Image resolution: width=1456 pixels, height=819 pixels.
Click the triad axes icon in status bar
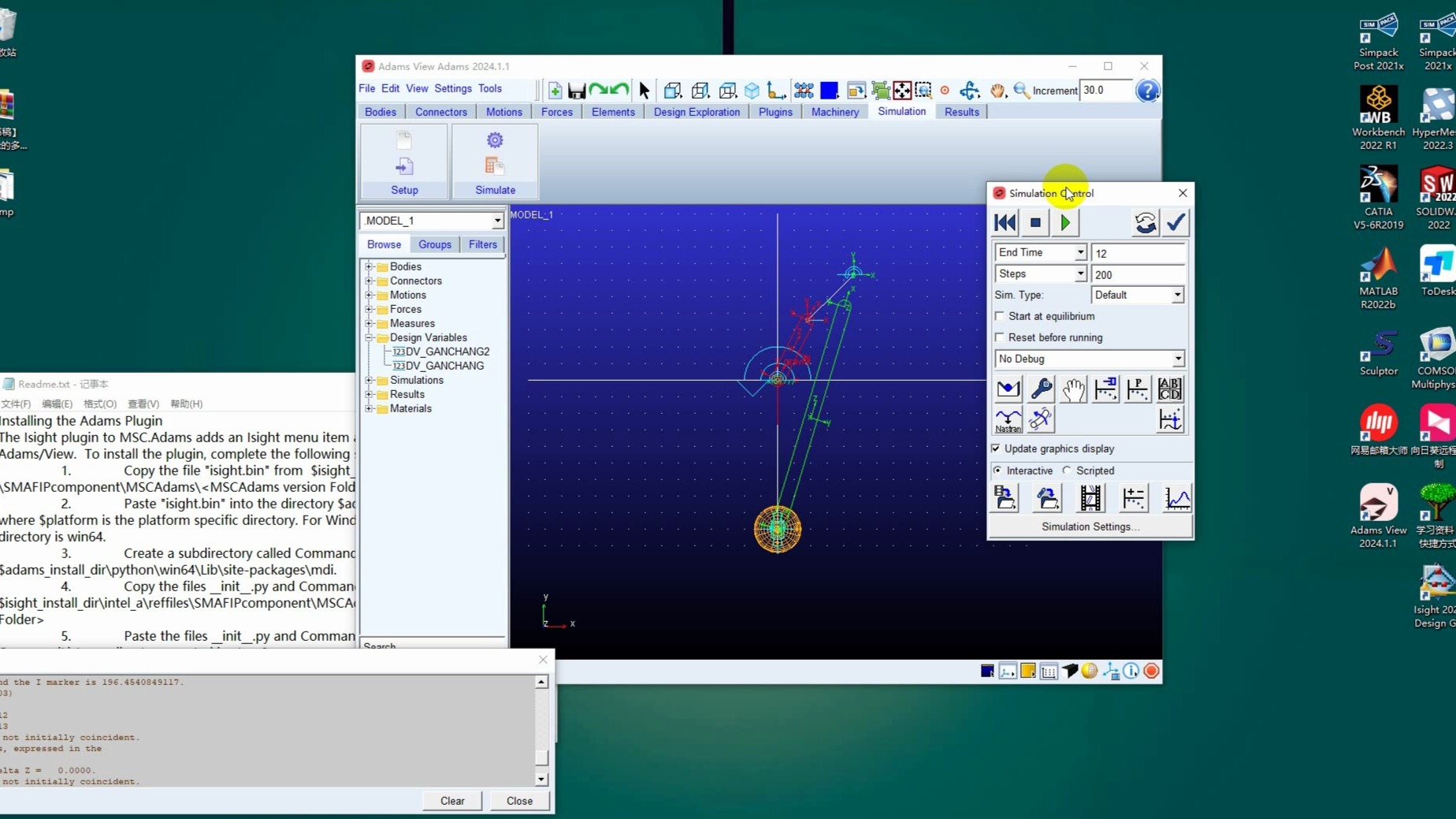coord(1110,671)
